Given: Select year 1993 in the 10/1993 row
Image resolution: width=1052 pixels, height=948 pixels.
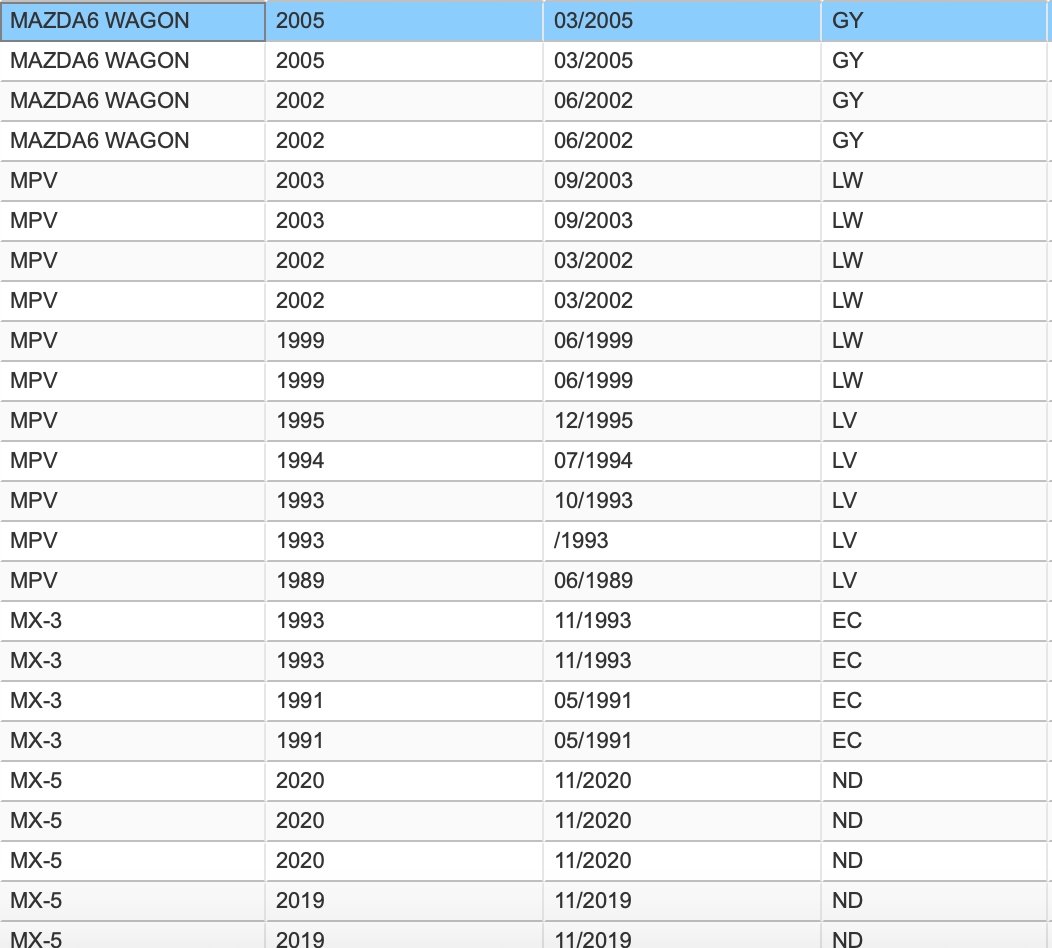Looking at the screenshot, I should tap(405, 501).
